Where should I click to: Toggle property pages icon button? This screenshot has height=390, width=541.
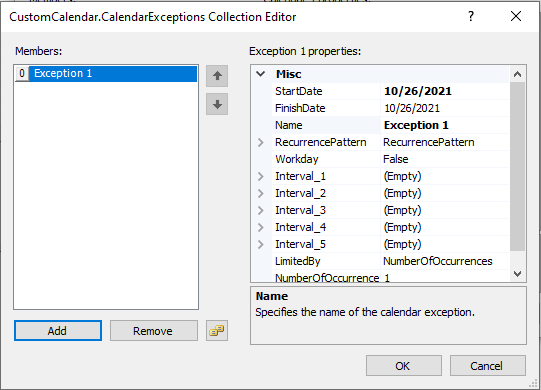pos(217,331)
